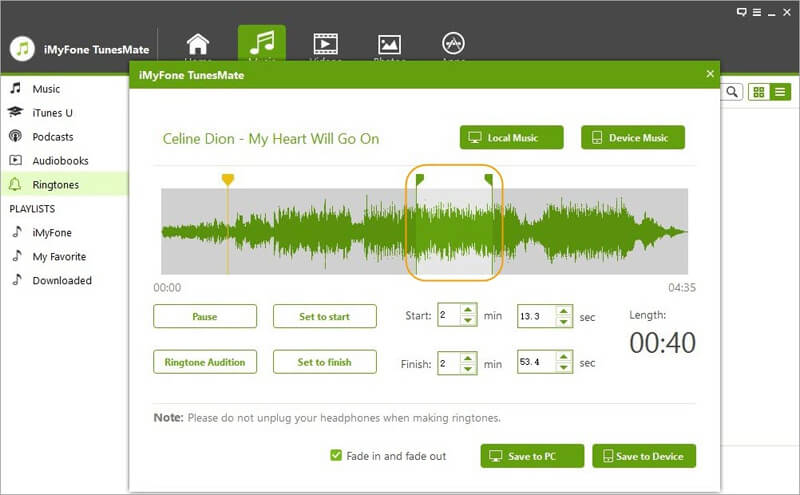Decrease the Finish seconds value
The width and height of the screenshot is (800, 495).
click(x=564, y=367)
